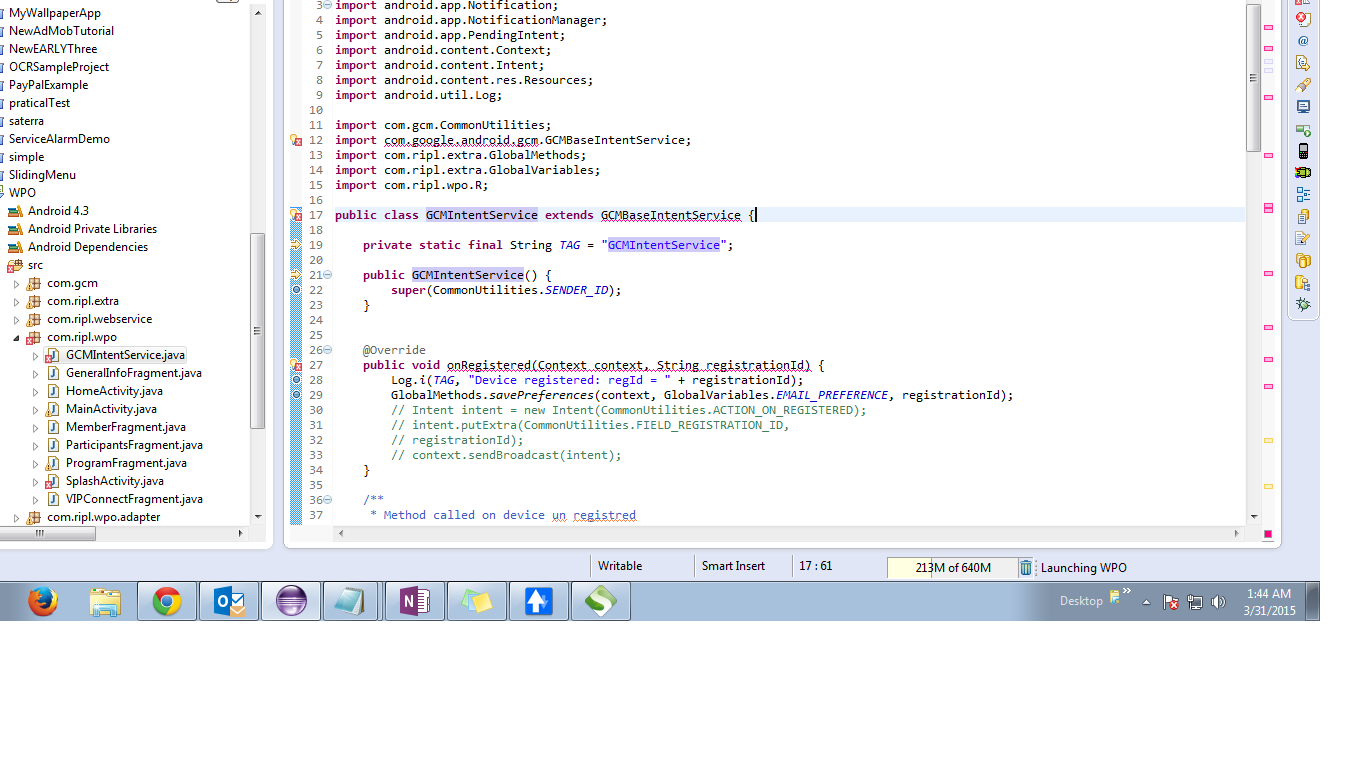This screenshot has width=1366, height=768.
Task: Open OneNote from the taskbar
Action: (415, 601)
